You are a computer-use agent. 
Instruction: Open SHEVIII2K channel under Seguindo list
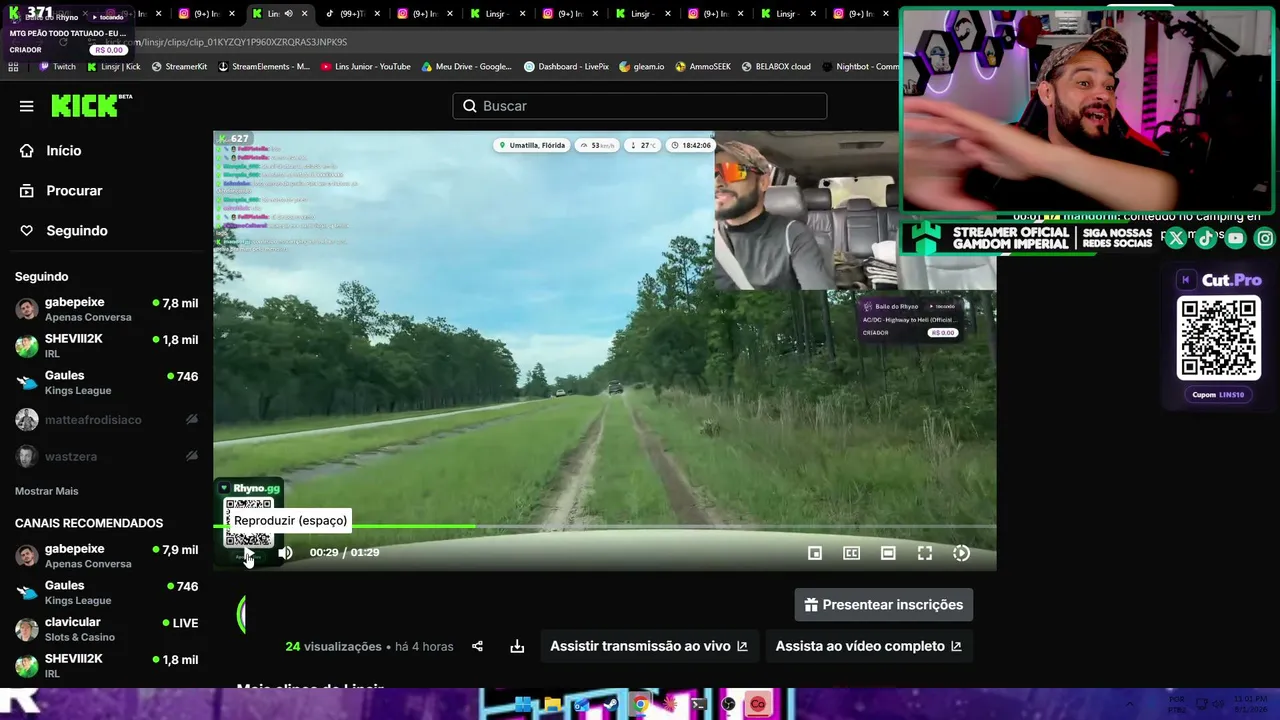106,346
